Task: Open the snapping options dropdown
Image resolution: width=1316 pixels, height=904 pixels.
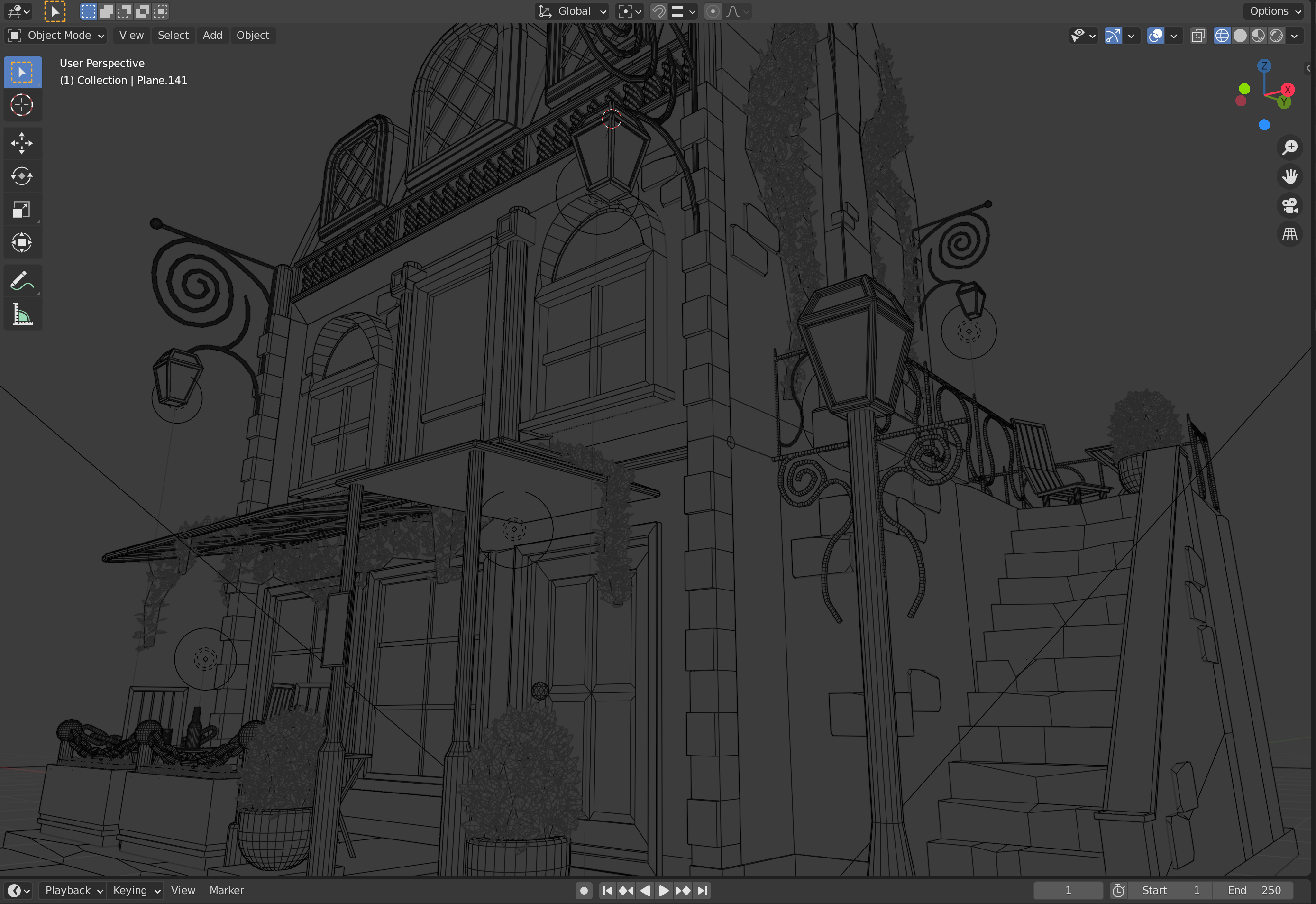Action: coord(684,11)
